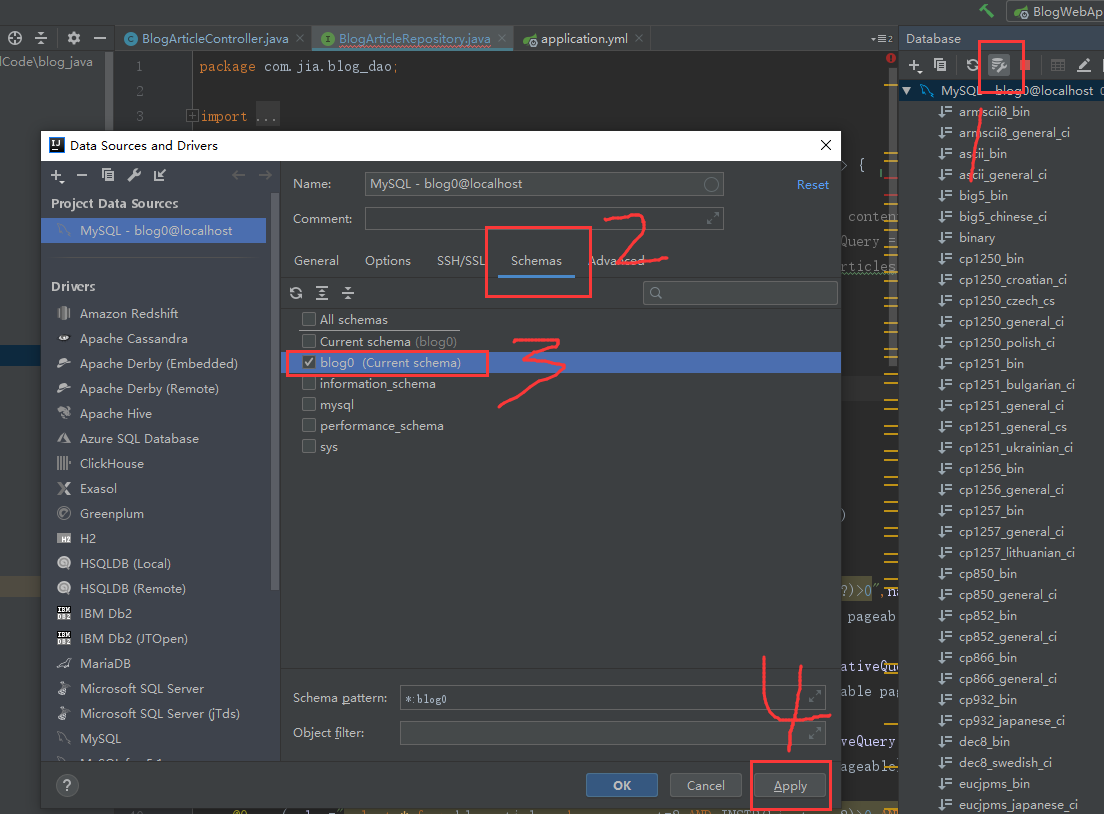The width and height of the screenshot is (1104, 814).
Task: Switch to the SSH/SSL tab
Action: pyautogui.click(x=460, y=261)
